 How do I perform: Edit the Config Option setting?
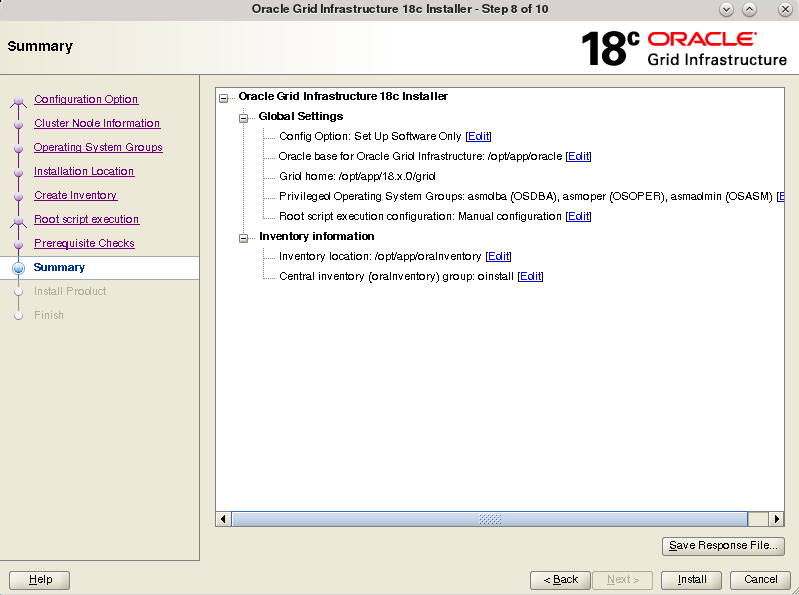(478, 137)
